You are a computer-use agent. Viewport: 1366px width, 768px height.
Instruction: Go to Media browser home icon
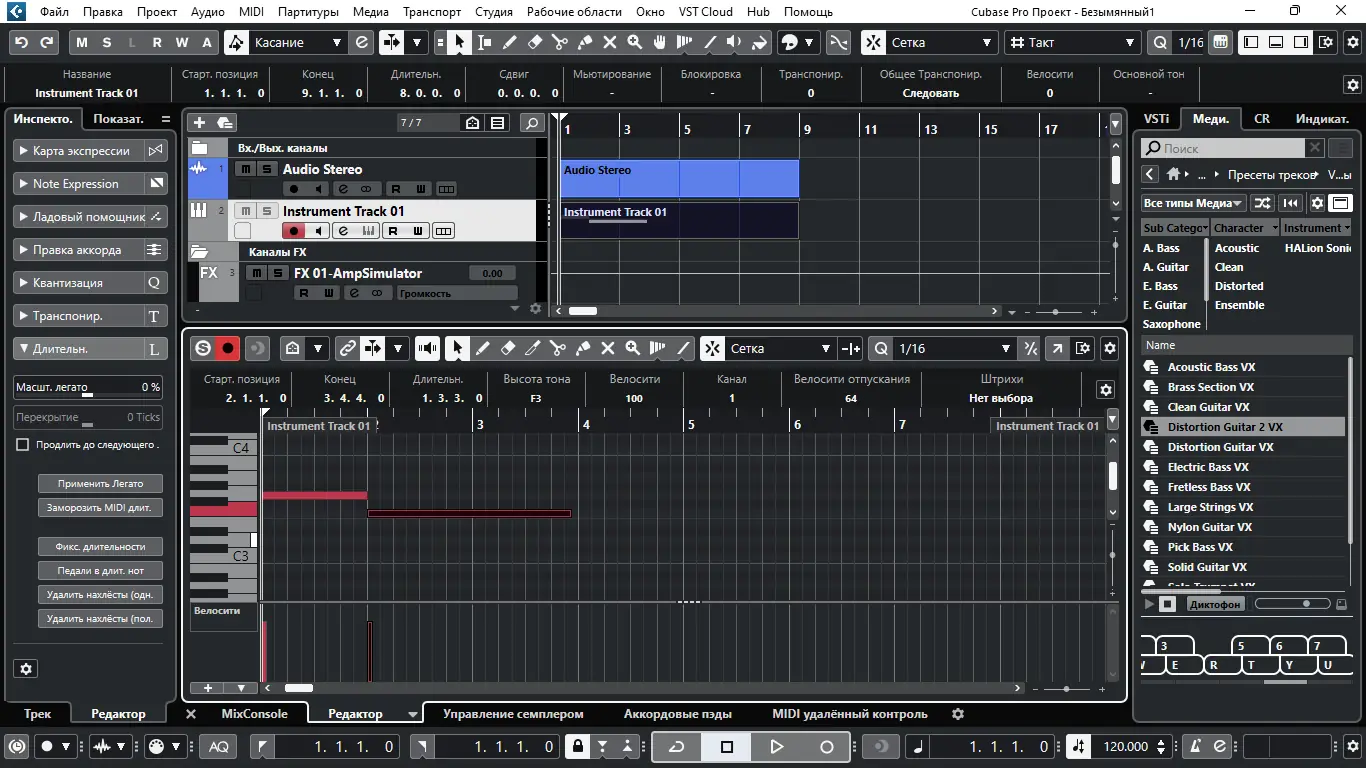(1174, 174)
